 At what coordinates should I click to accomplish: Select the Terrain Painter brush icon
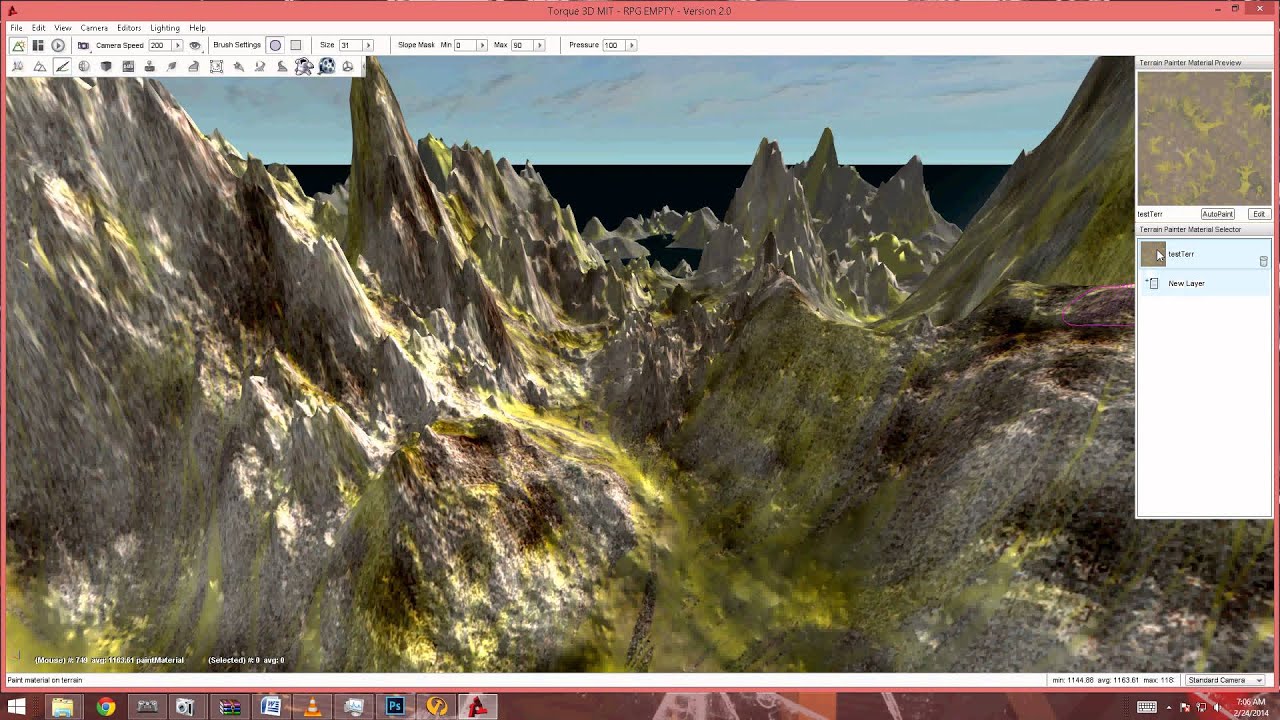(x=62, y=66)
